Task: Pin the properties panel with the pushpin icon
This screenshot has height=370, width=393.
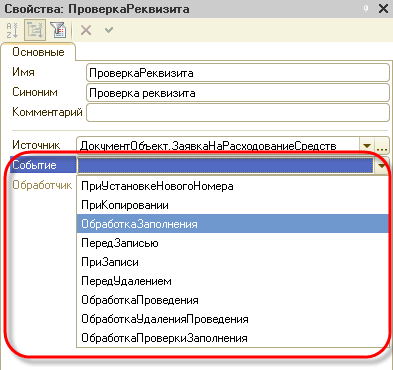Action: [366, 9]
